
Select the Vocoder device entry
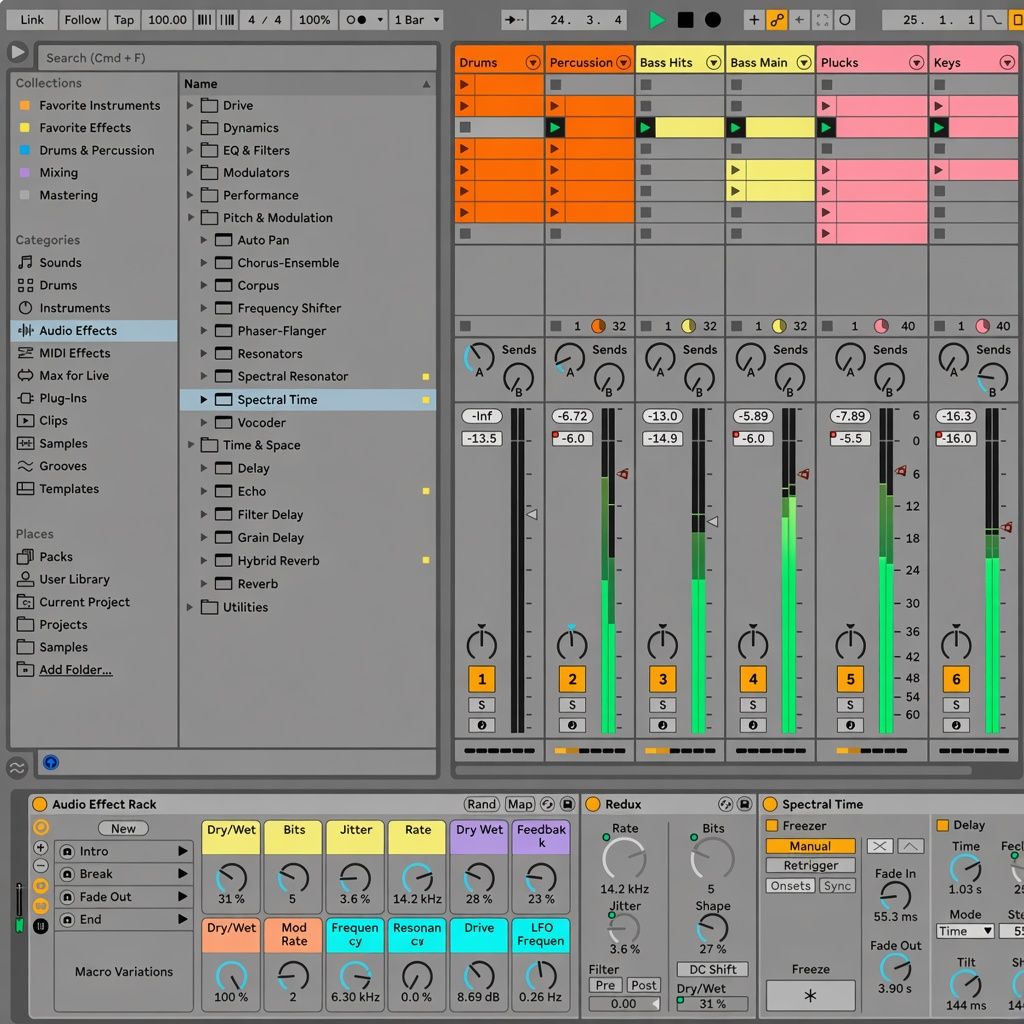(x=261, y=423)
